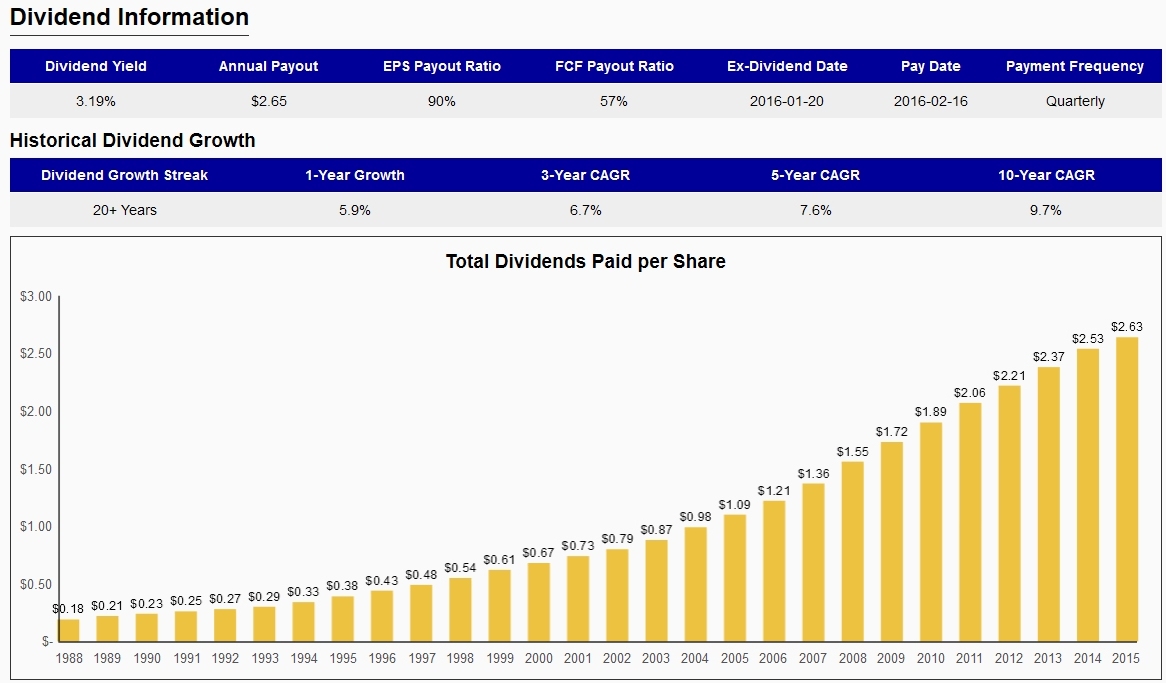This screenshot has width=1166, height=683.
Task: Click the $1.21 data label above 2006
Action: (774, 491)
